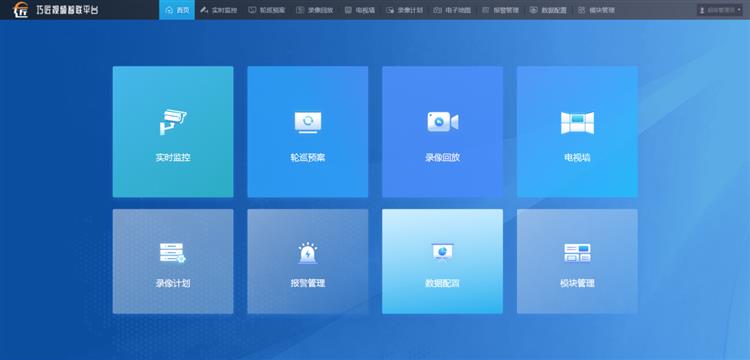Go to the 首页 home tab
Viewport: 750px width, 360px height.
[x=177, y=10]
